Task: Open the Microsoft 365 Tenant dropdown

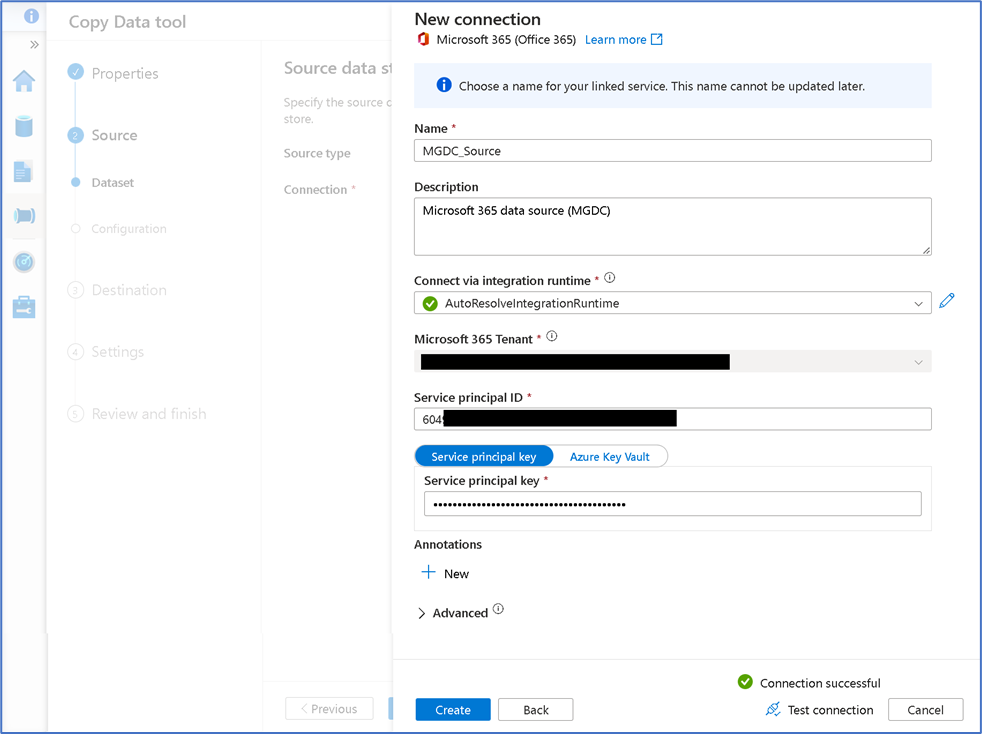Action: tap(673, 361)
